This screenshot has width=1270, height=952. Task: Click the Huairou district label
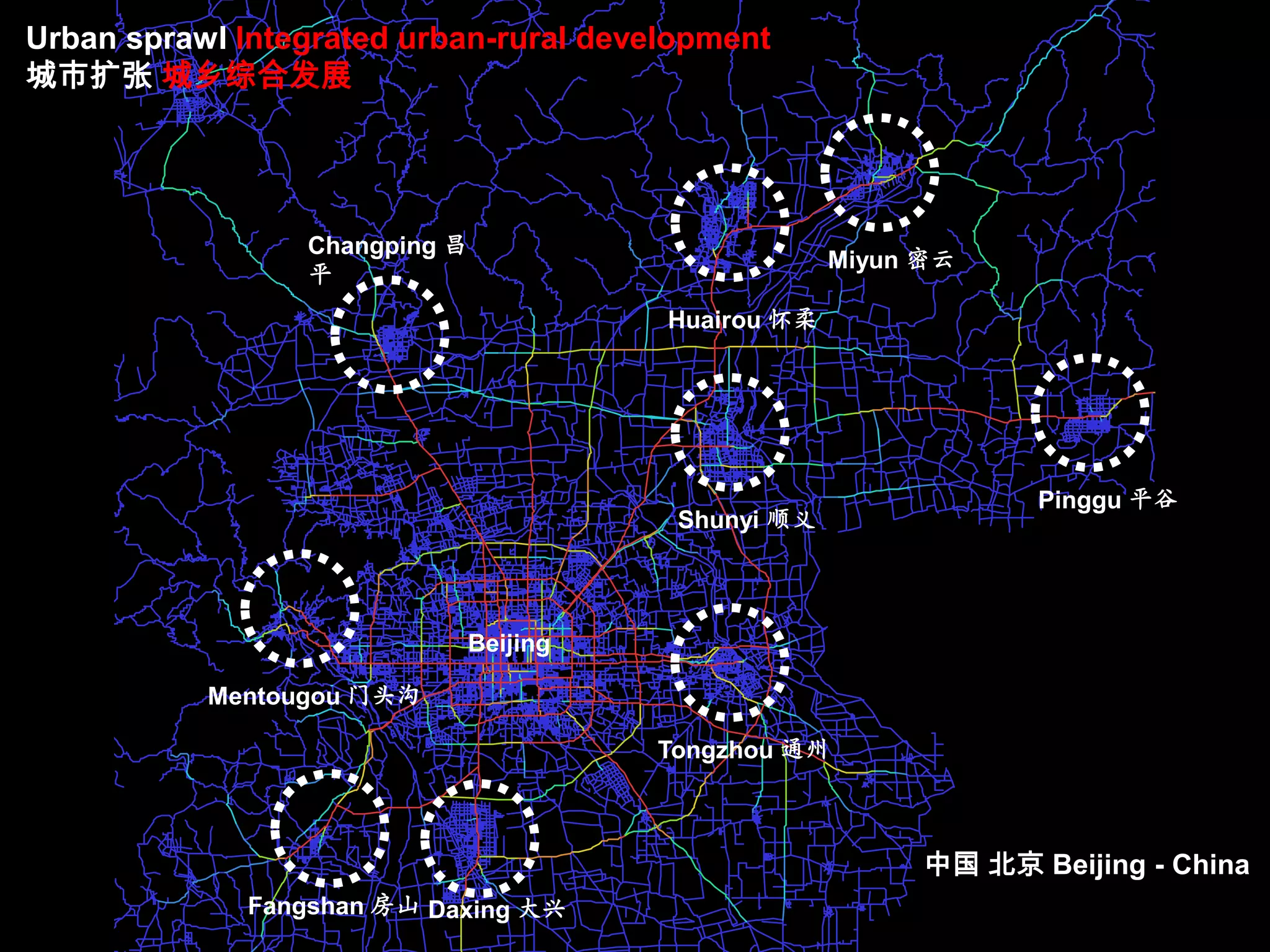click(x=741, y=320)
